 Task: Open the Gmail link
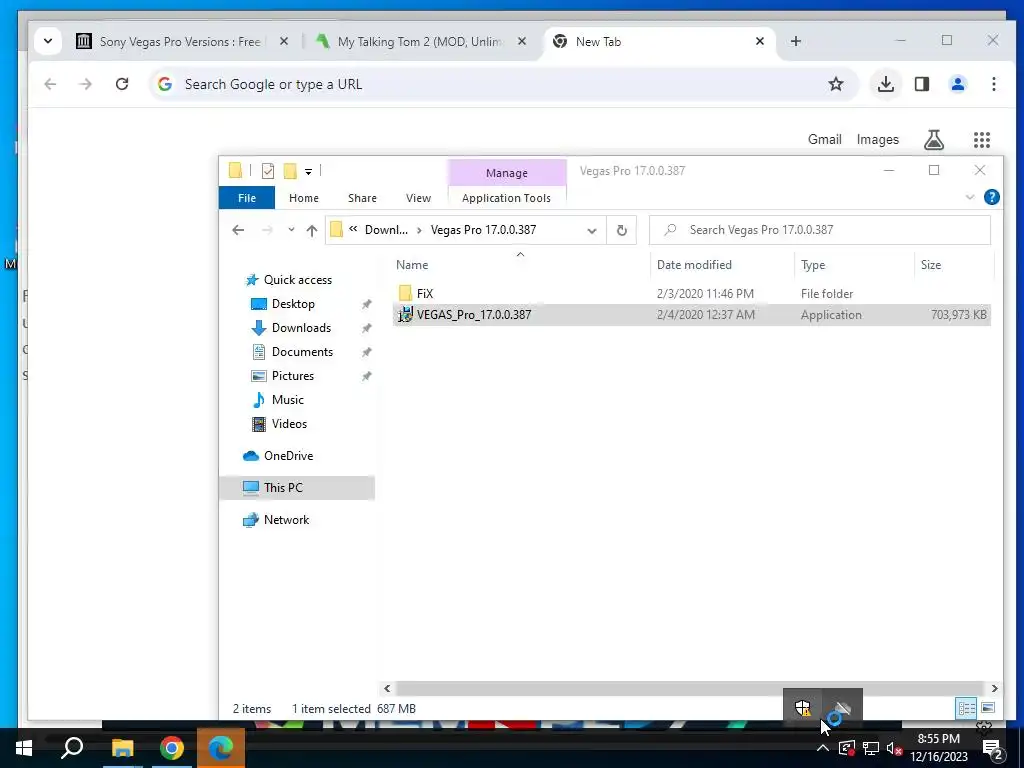[x=824, y=139]
